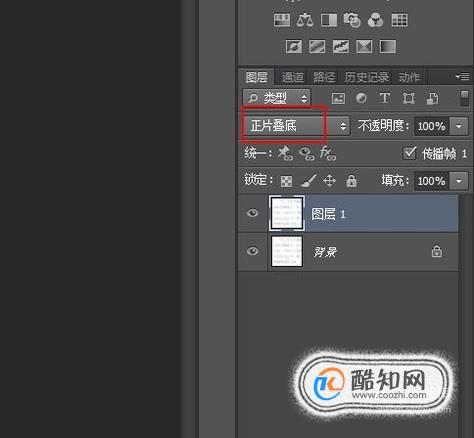Image resolution: width=474 pixels, height=438 pixels.
Task: Expand the 填充 fill dropdown arrow
Action: (x=459, y=181)
